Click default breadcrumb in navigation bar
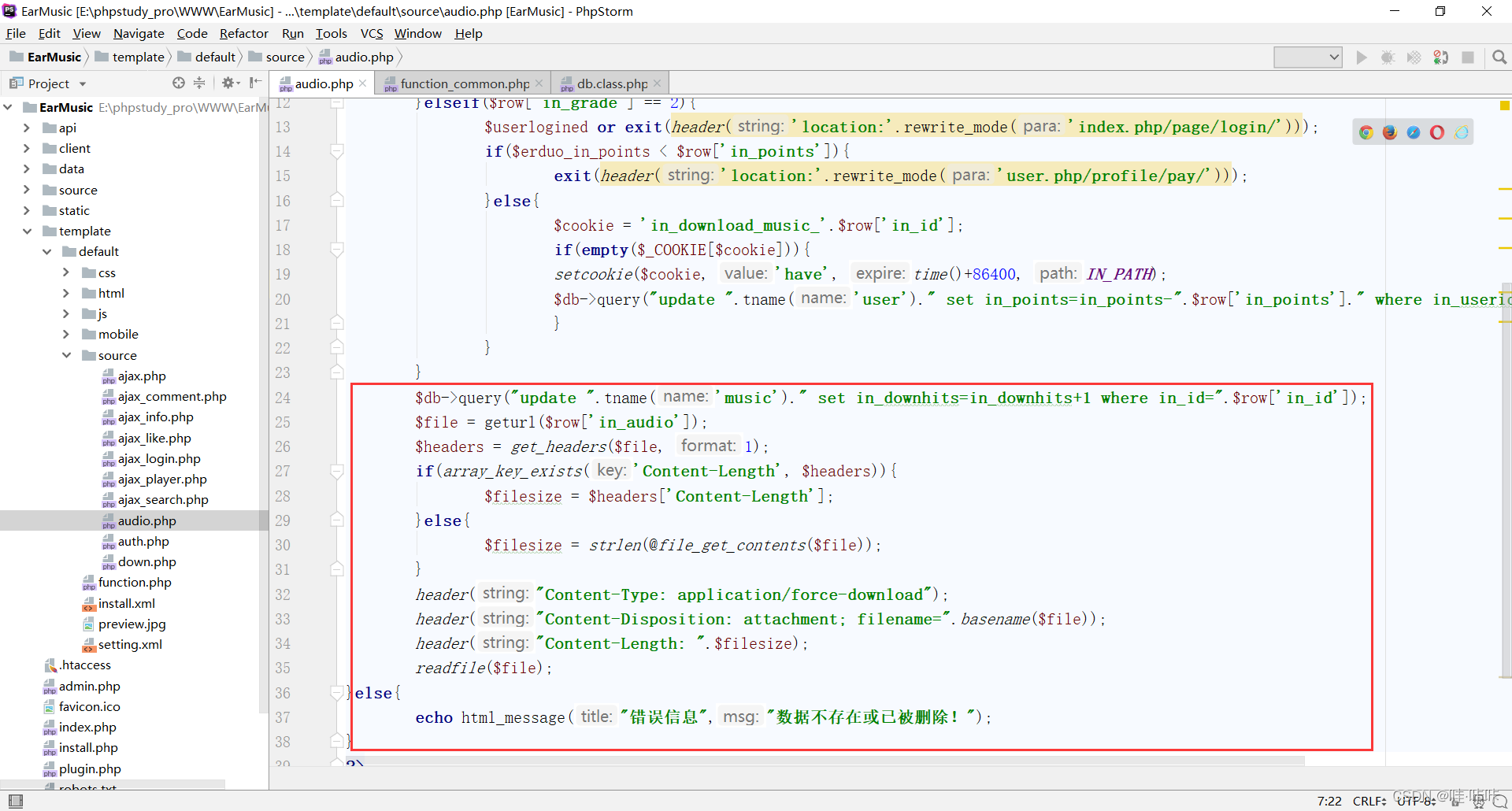 pyautogui.click(x=206, y=57)
